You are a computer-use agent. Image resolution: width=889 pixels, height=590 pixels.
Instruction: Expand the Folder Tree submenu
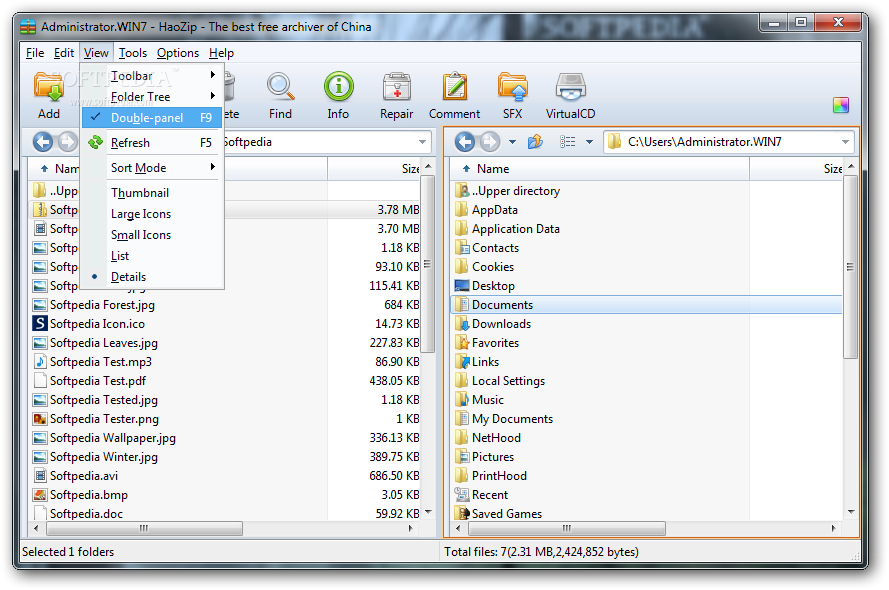(x=151, y=96)
